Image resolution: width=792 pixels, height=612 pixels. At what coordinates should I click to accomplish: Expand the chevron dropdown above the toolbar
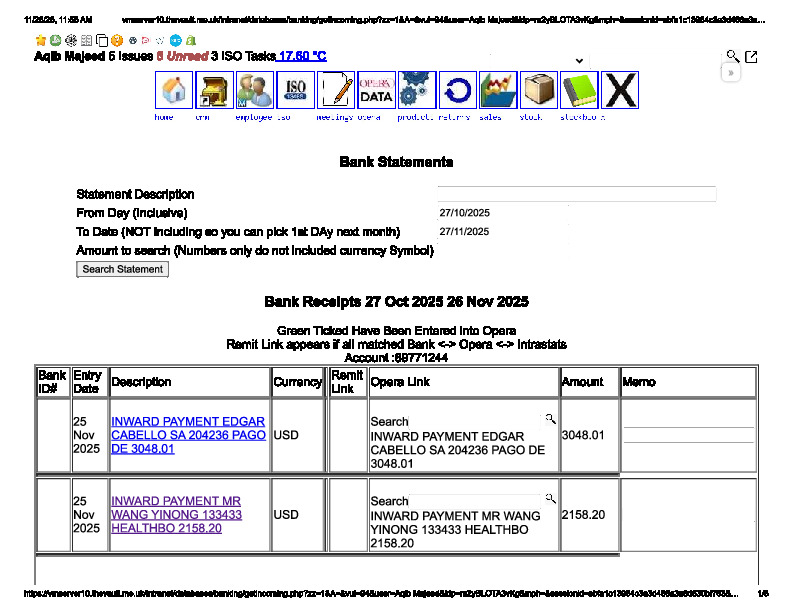tap(579, 61)
